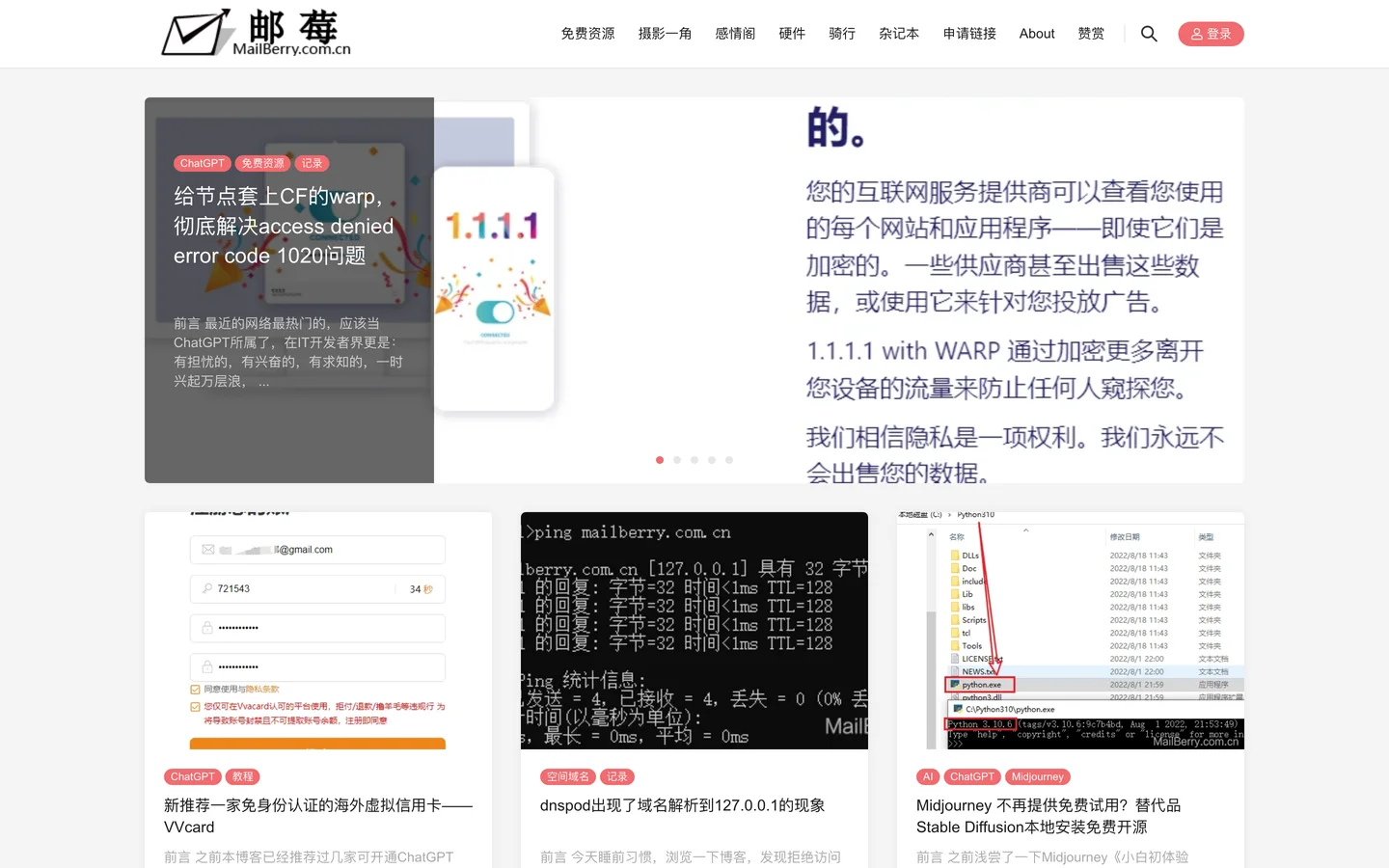
Task: Click the ChatGPT tag on banner slide
Action: tap(202, 163)
